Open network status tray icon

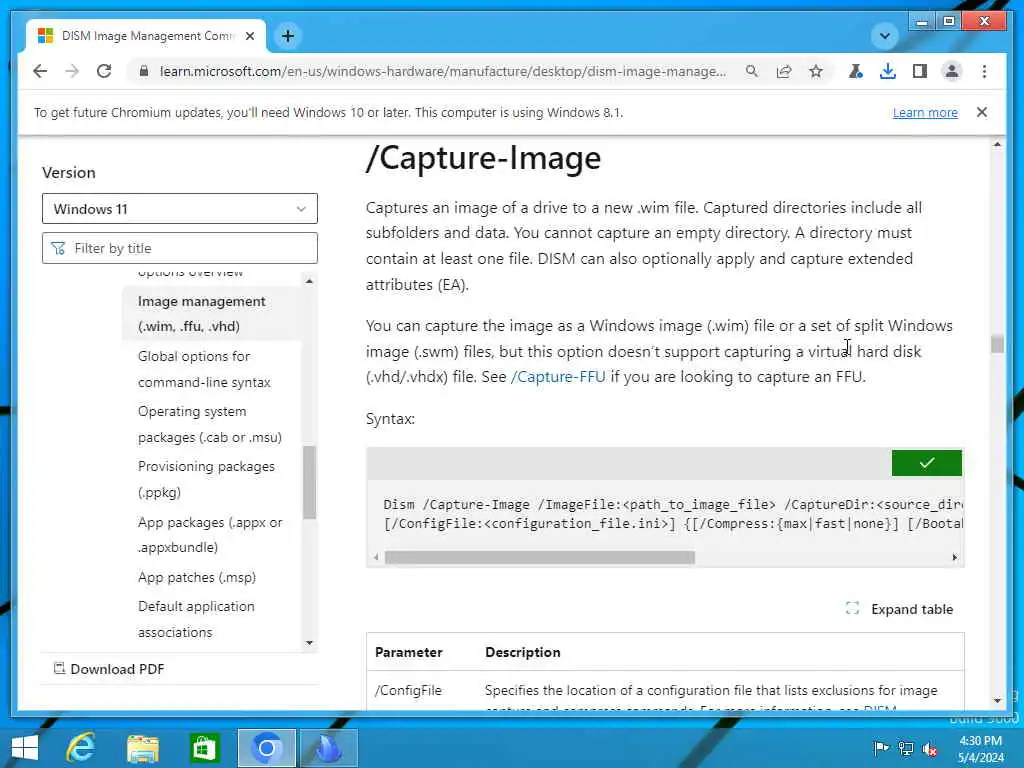click(x=905, y=748)
